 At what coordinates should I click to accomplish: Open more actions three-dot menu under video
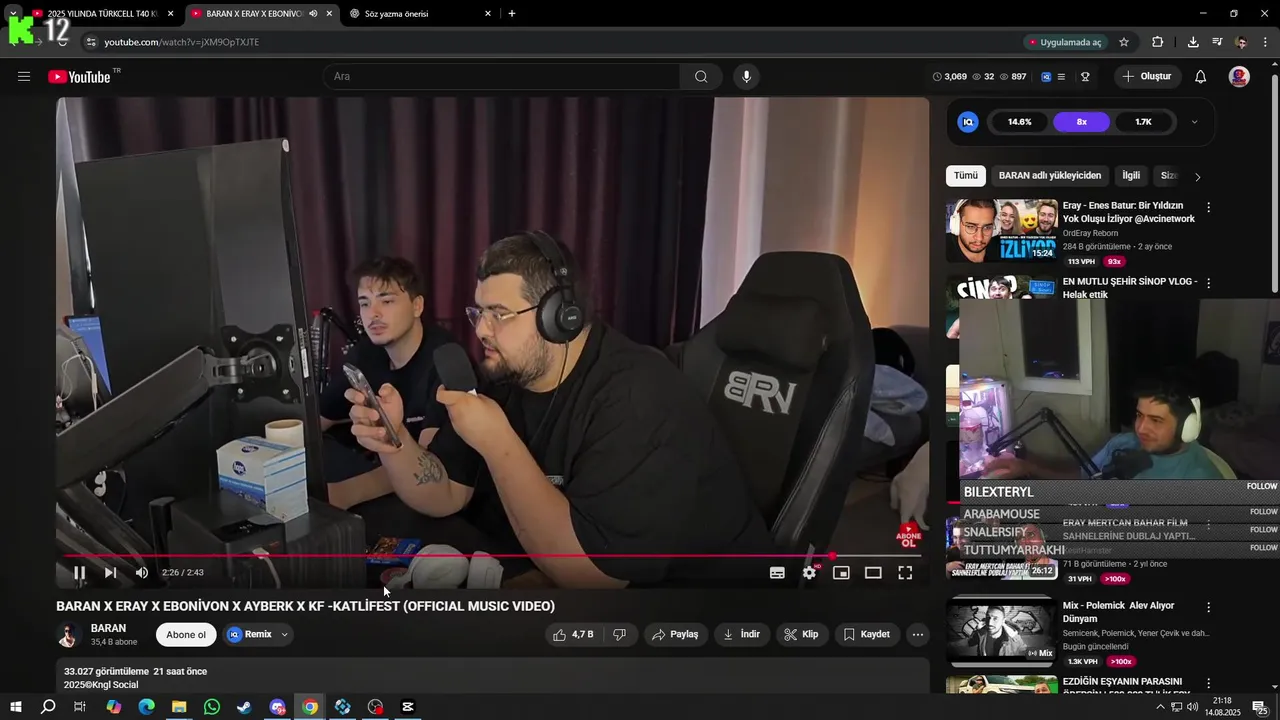(918, 635)
